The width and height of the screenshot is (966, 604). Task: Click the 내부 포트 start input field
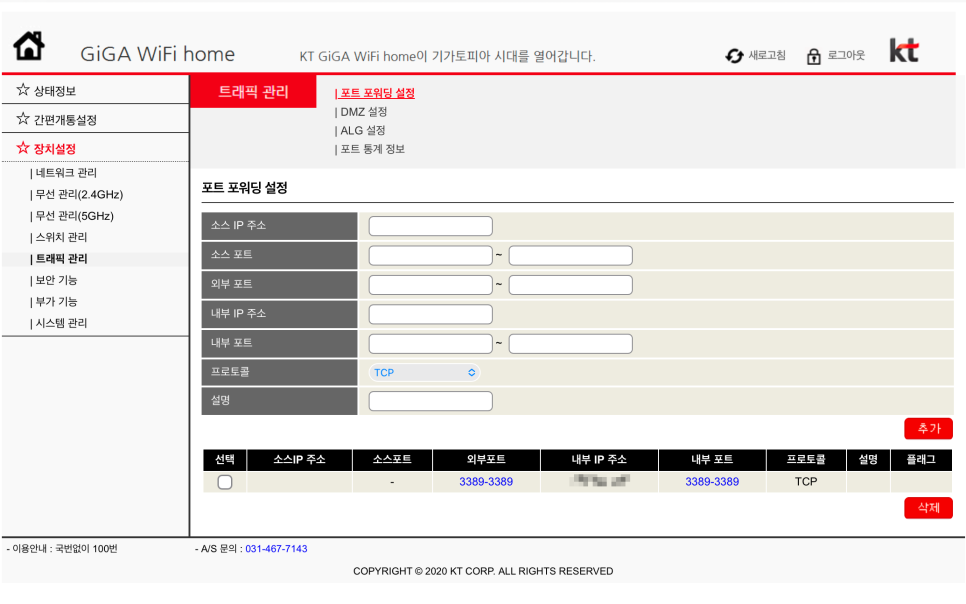click(431, 344)
